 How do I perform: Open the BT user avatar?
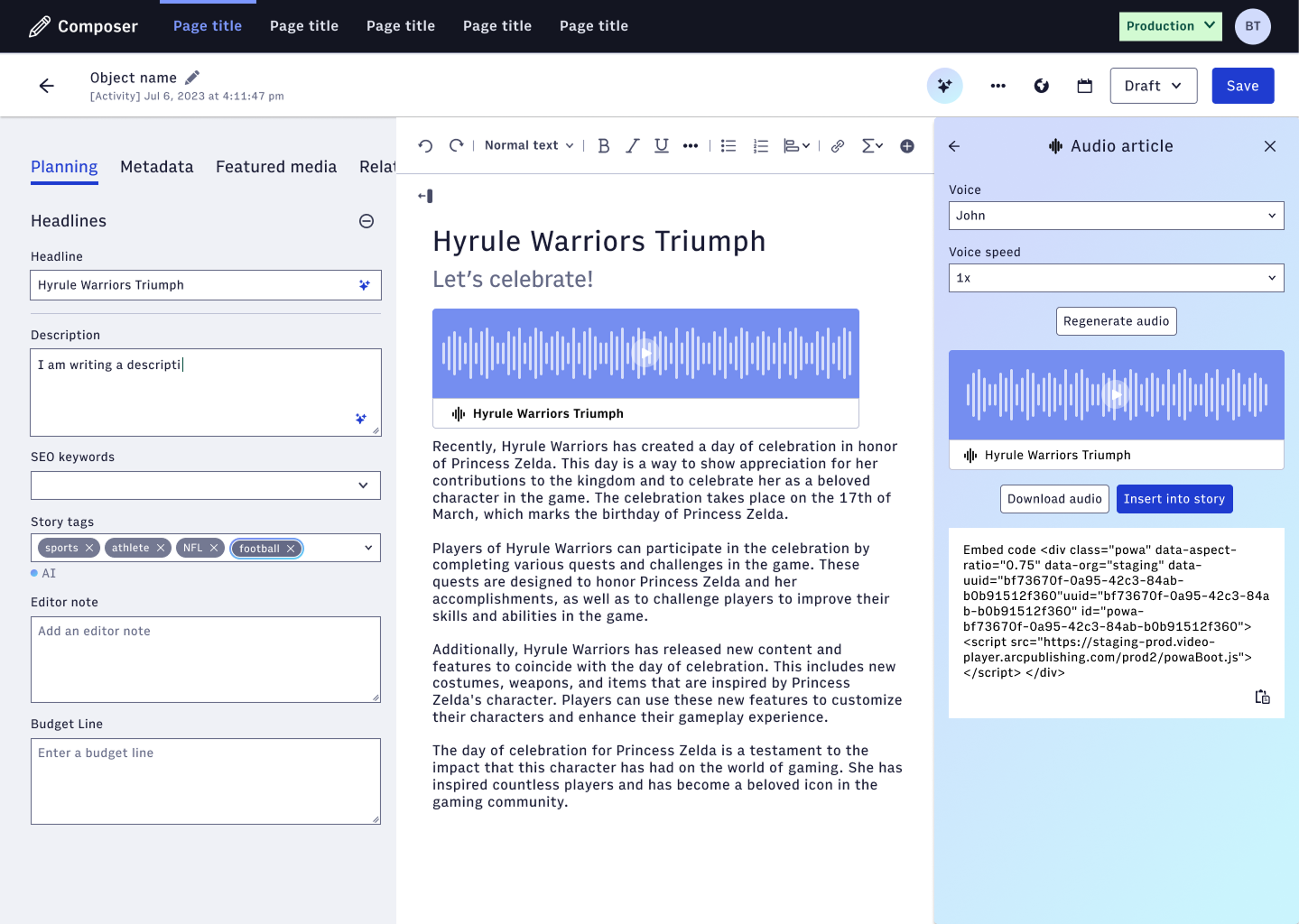tap(1253, 26)
